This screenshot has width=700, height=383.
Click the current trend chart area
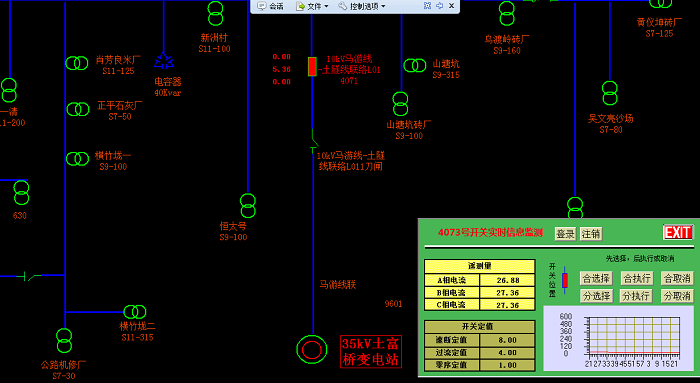coord(618,338)
